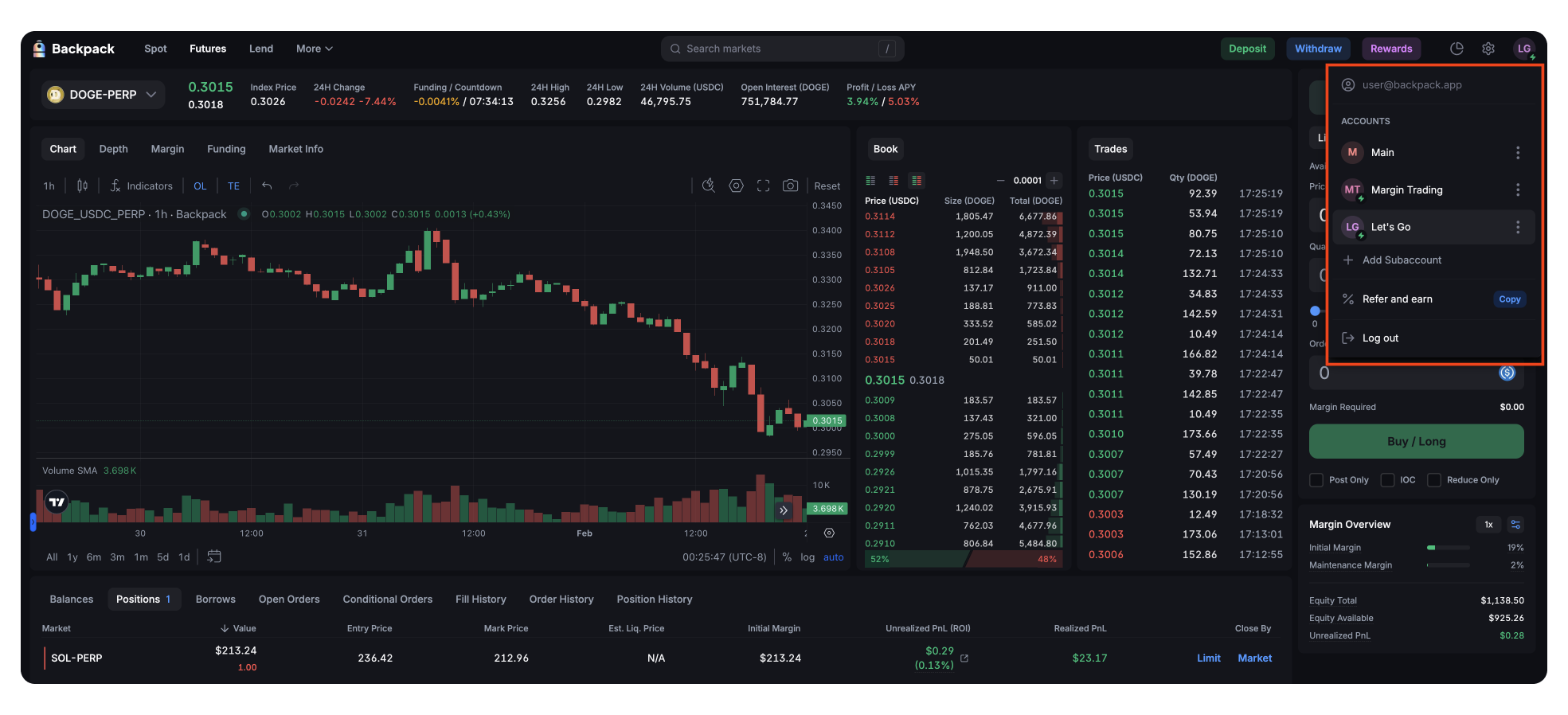Reset the chart view
Image resolution: width=1568 pixels, height=715 pixels.
click(827, 186)
